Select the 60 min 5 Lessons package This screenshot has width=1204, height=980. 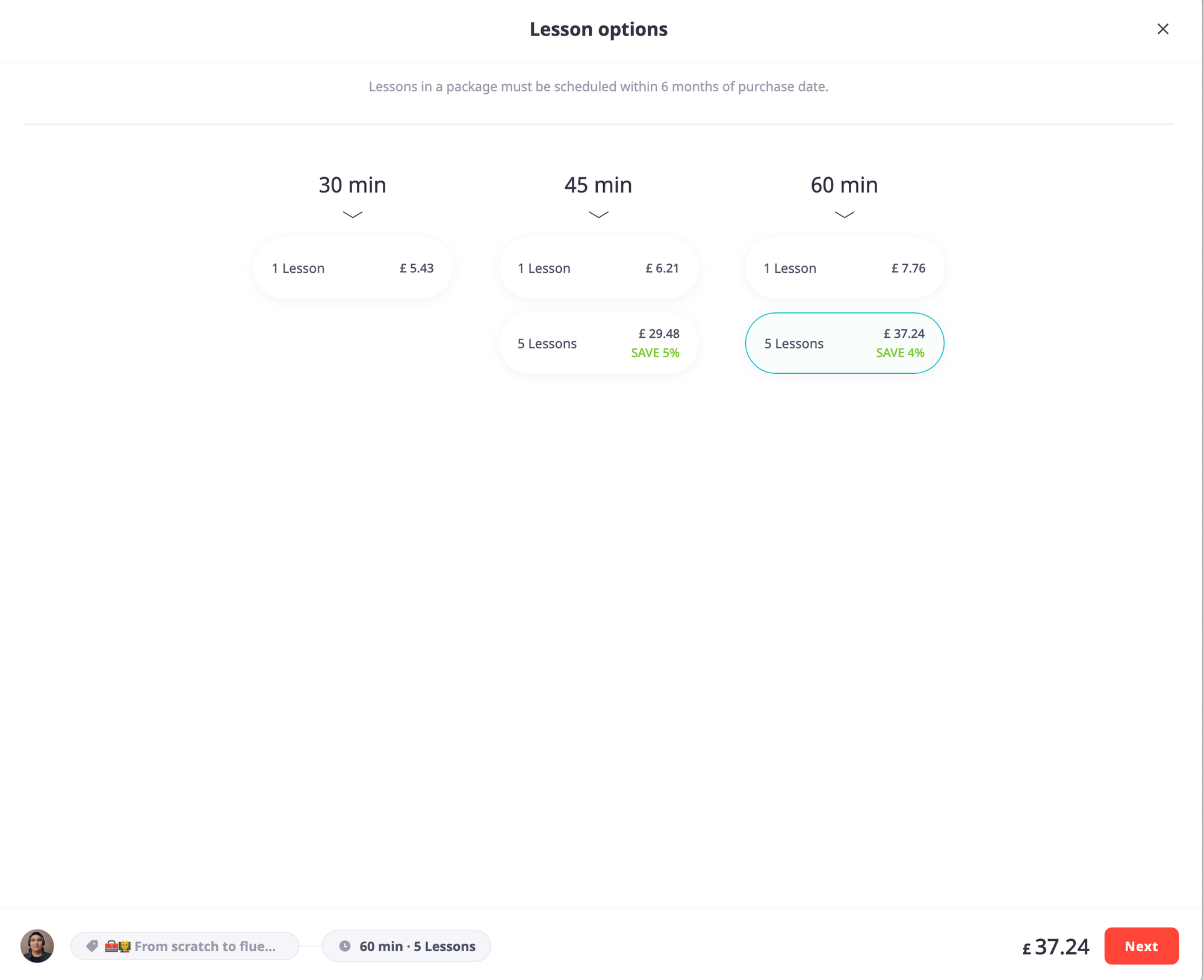tap(844, 343)
